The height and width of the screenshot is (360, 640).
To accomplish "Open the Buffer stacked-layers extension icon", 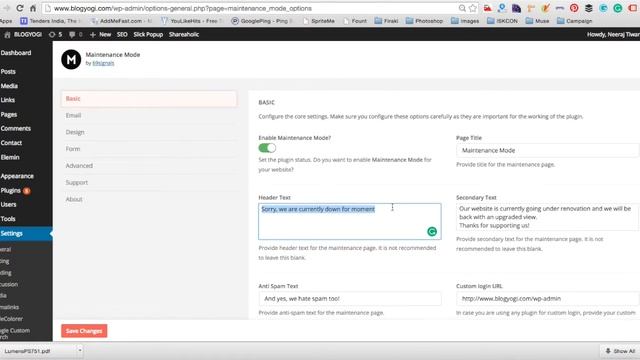I will [x=589, y=8].
